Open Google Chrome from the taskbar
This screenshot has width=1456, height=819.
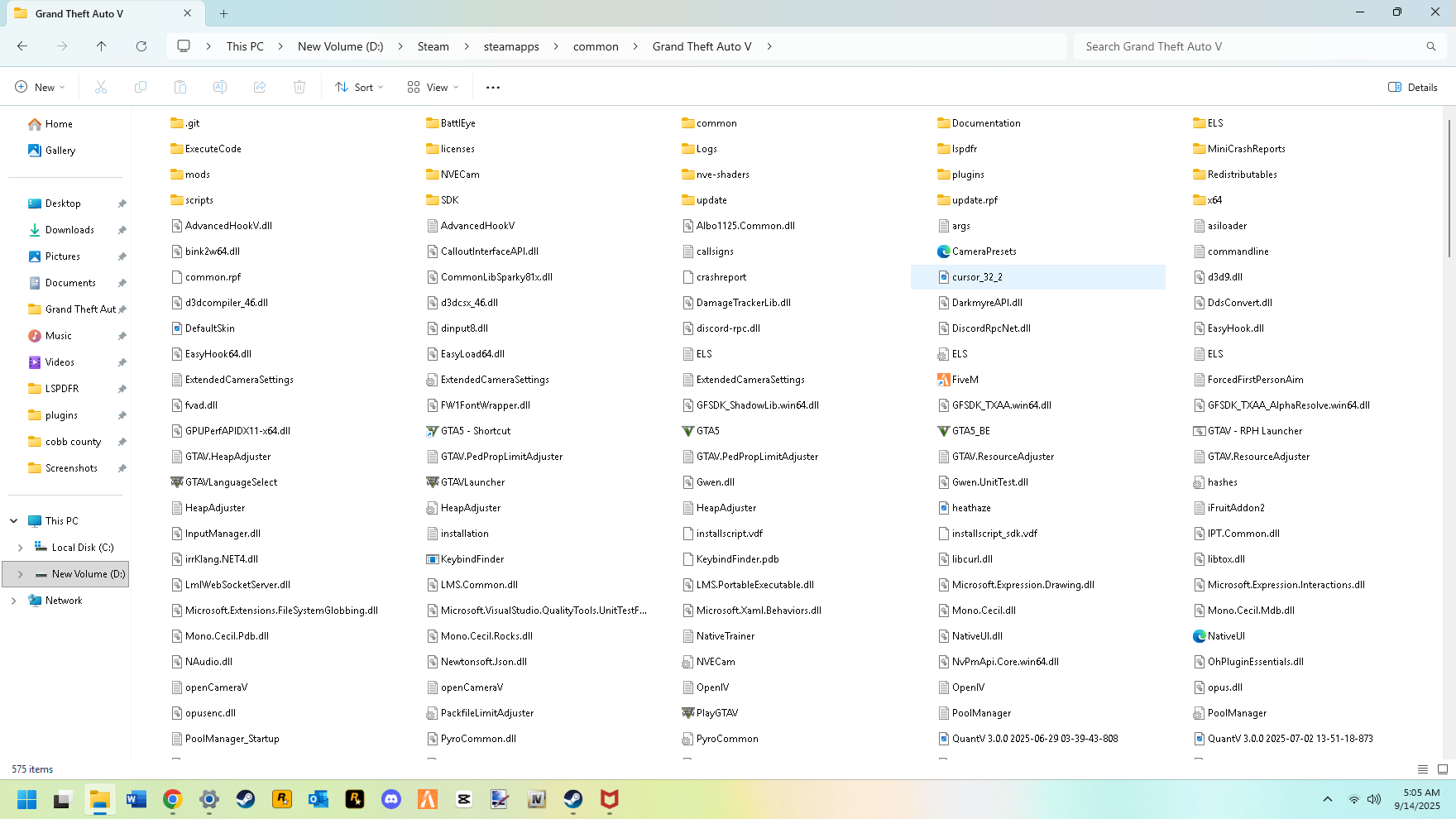[173, 799]
